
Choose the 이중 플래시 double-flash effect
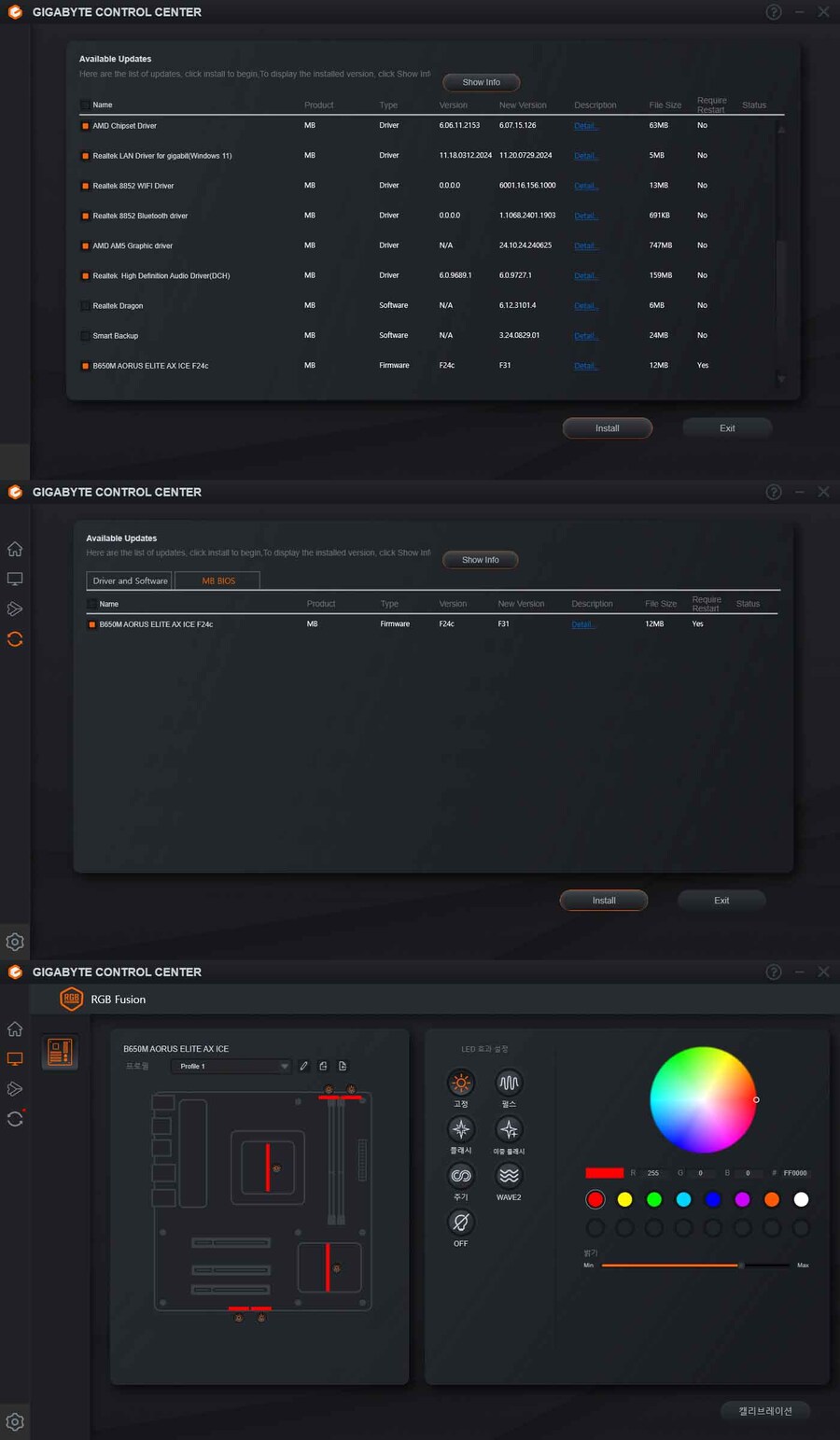(508, 1131)
